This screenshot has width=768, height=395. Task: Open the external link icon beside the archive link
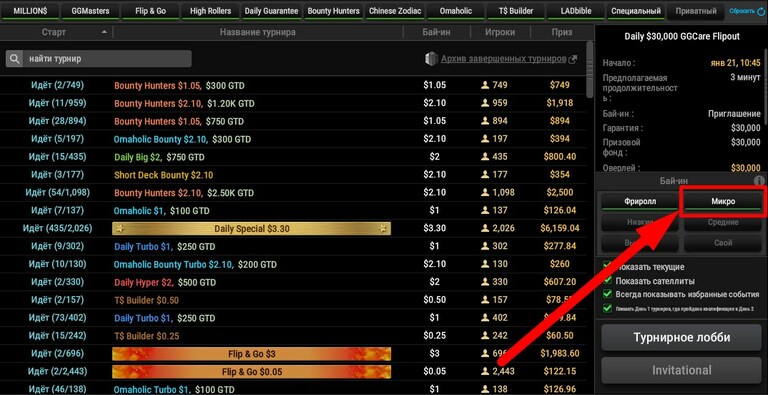(x=573, y=59)
